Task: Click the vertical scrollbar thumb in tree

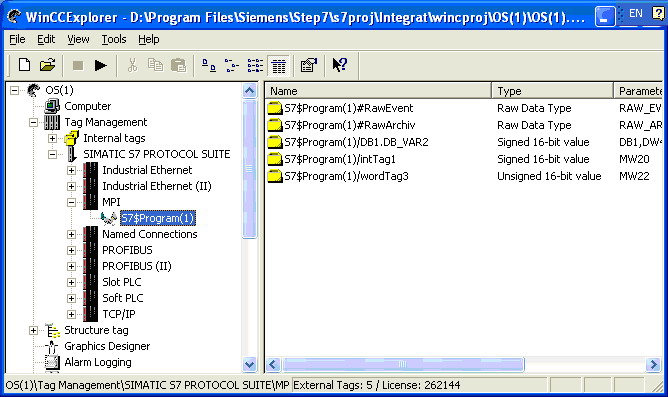Action: [x=249, y=169]
